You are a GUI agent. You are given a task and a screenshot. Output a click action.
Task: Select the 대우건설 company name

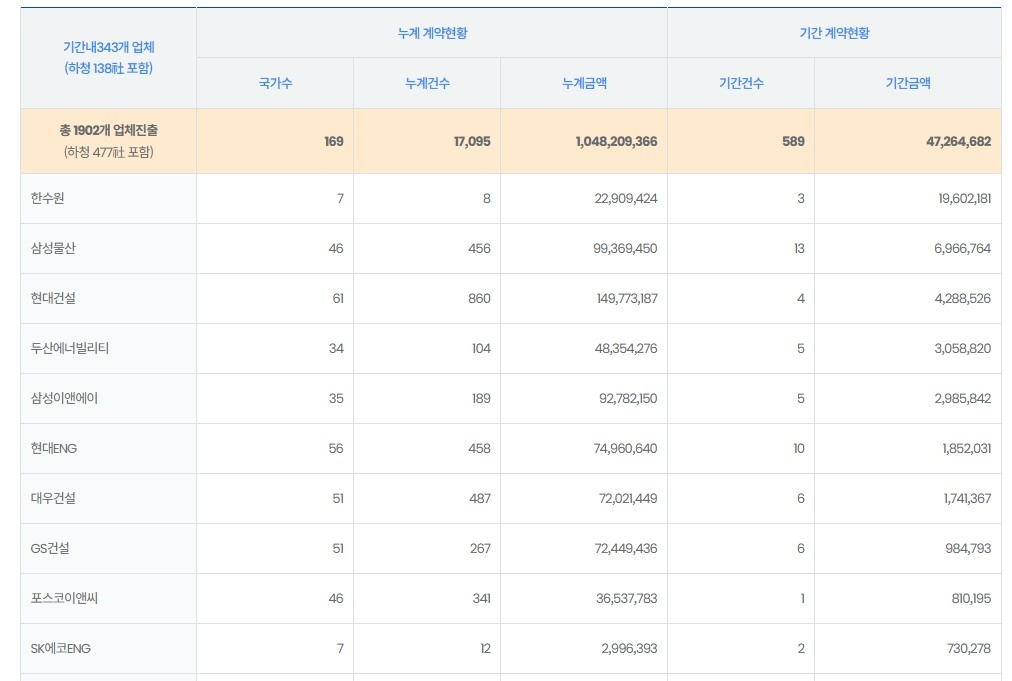53,499
